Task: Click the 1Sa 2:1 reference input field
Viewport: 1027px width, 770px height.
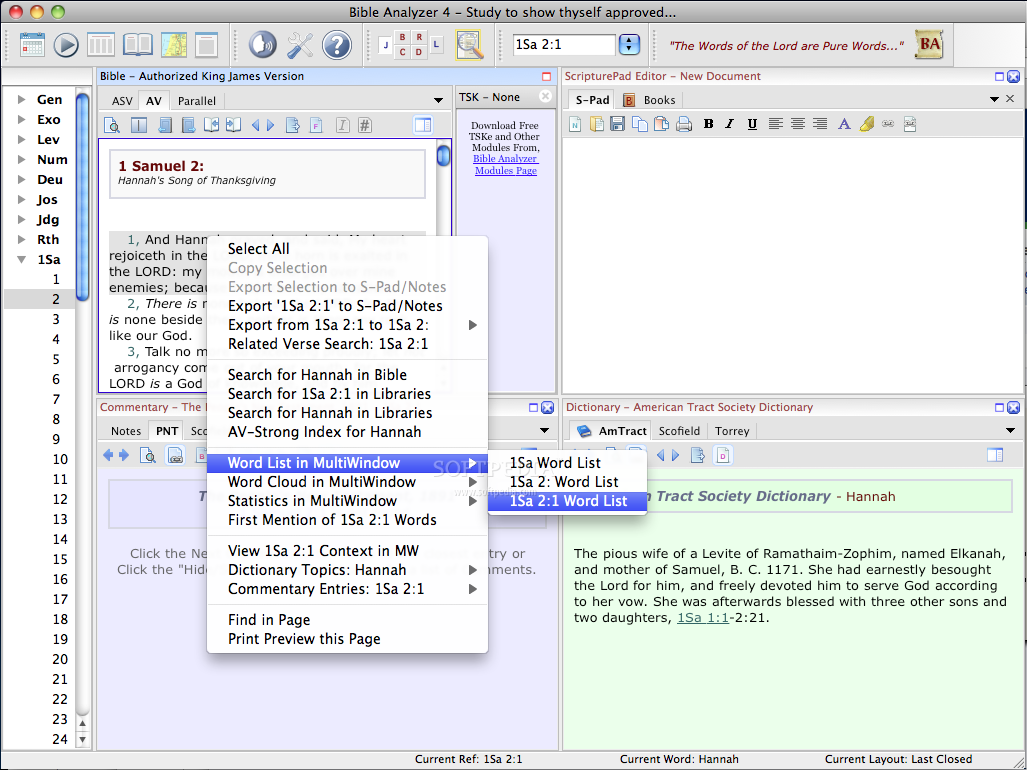Action: (564, 45)
